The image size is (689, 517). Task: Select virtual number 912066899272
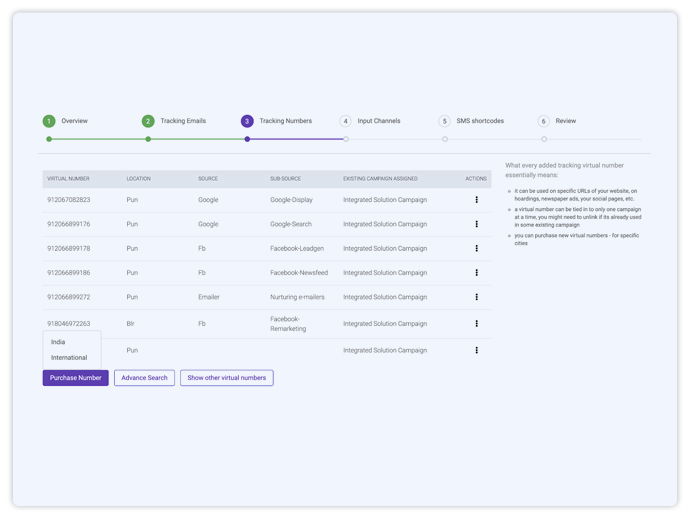[x=69, y=297]
